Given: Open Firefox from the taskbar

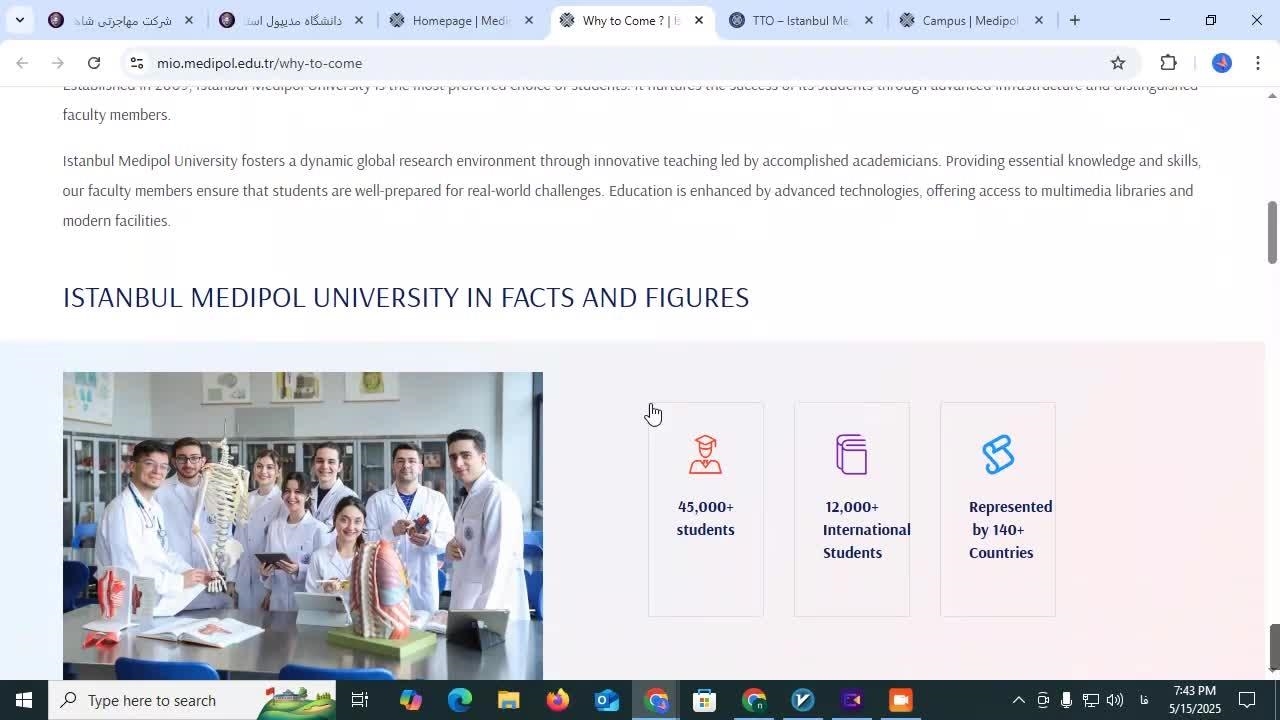Looking at the screenshot, I should tap(557, 700).
